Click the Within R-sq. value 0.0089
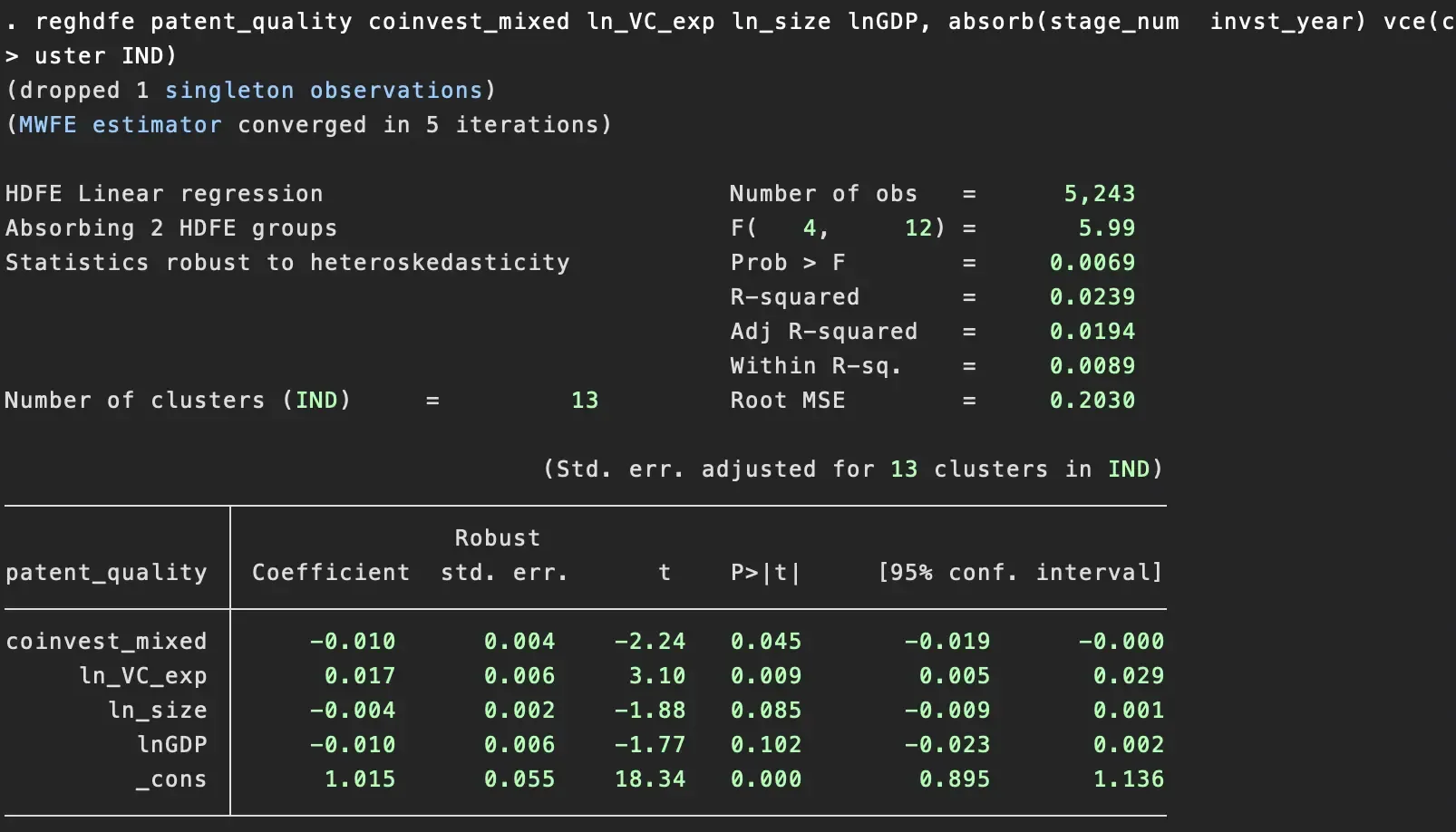This screenshot has height=832, width=1456. click(x=1092, y=366)
